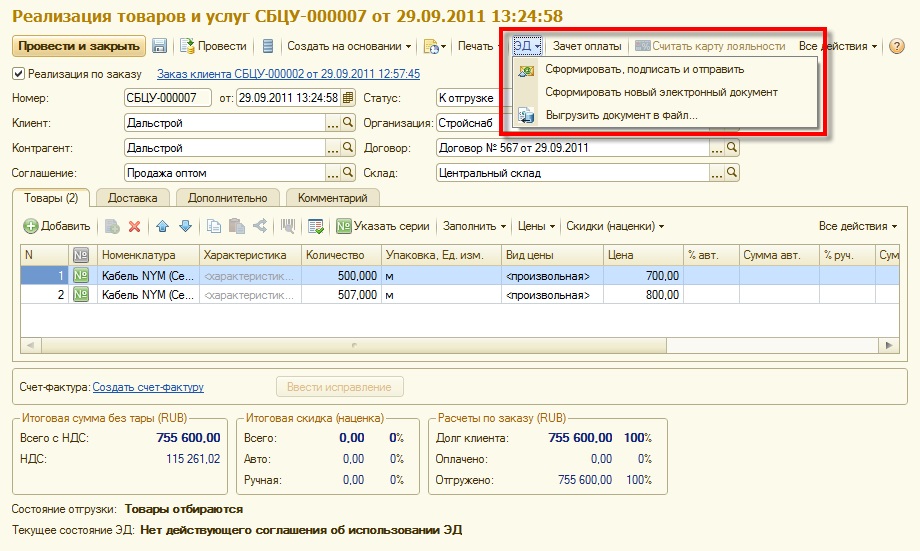Click magnifier icon next to Клиент field

349,123
